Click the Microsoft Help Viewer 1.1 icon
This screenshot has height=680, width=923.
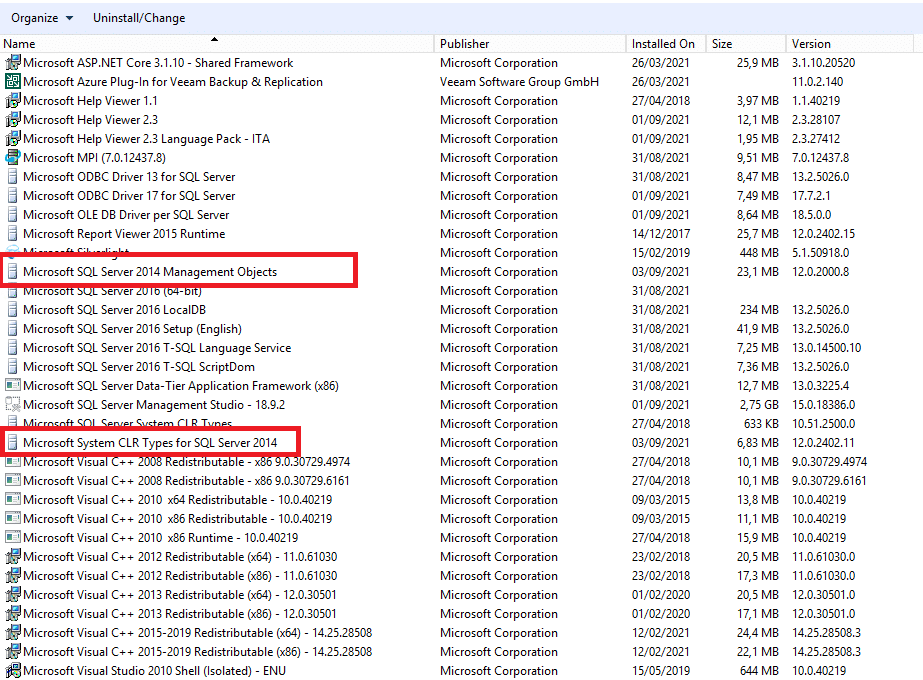pyautogui.click(x=12, y=101)
